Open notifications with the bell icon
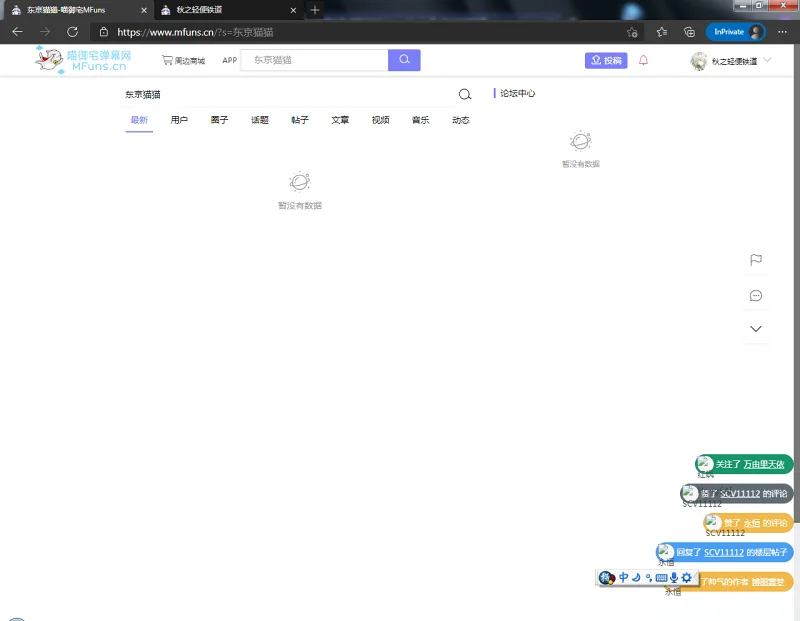This screenshot has width=800, height=621. point(643,60)
